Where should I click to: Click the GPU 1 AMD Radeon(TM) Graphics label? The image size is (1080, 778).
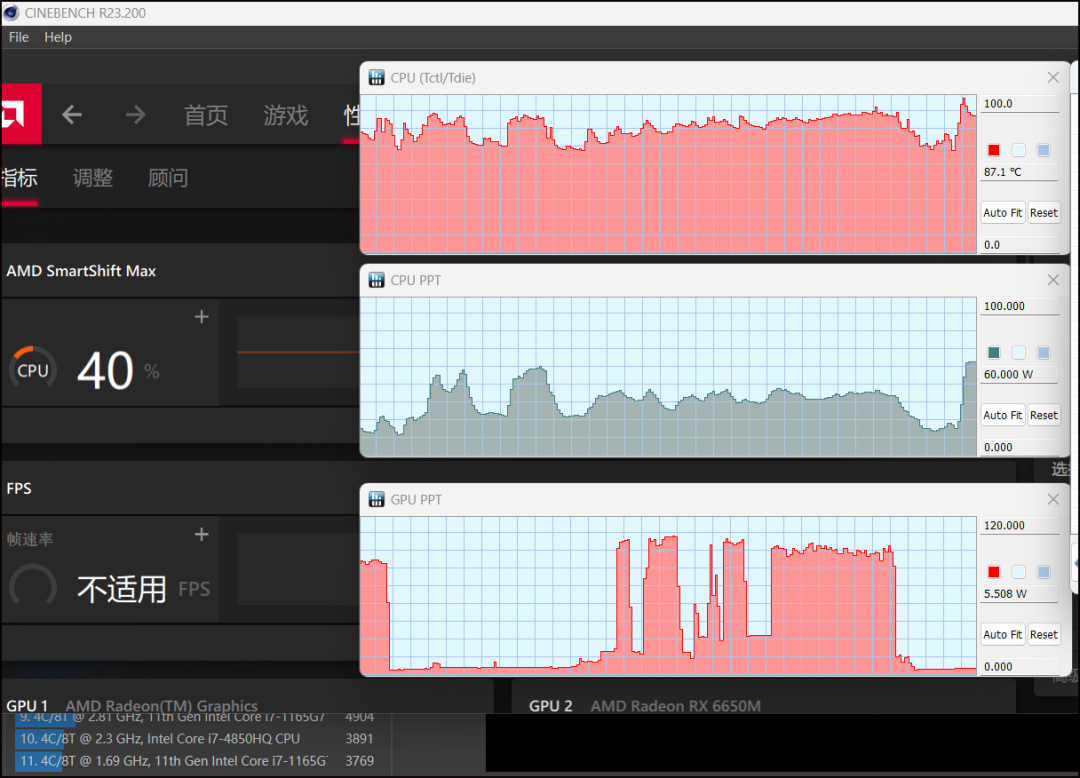132,706
